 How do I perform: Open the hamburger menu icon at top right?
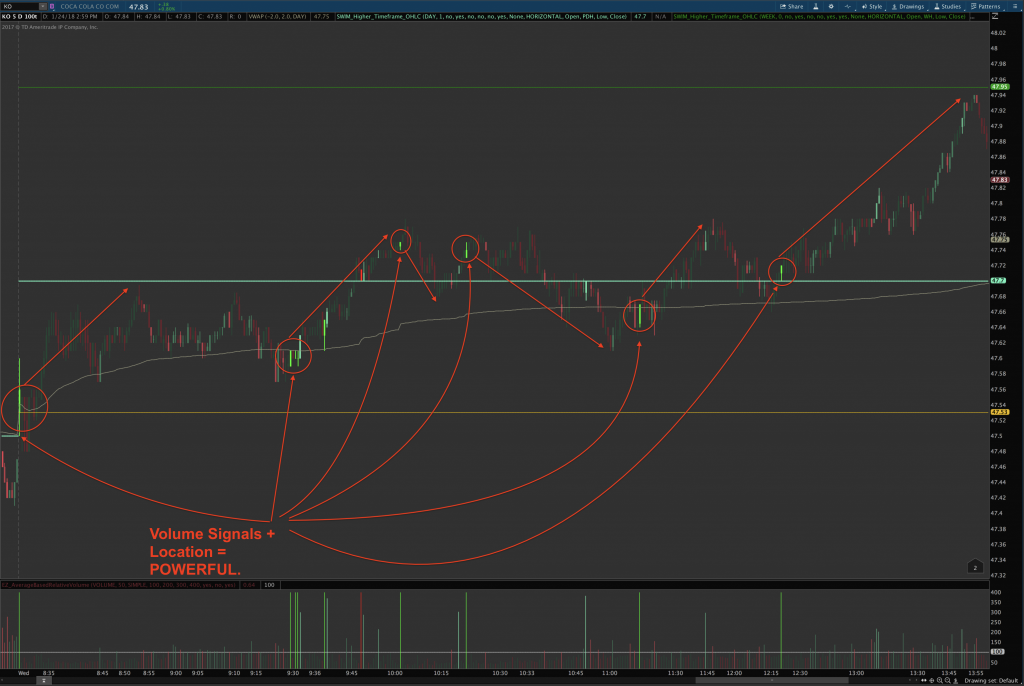(1015, 6)
